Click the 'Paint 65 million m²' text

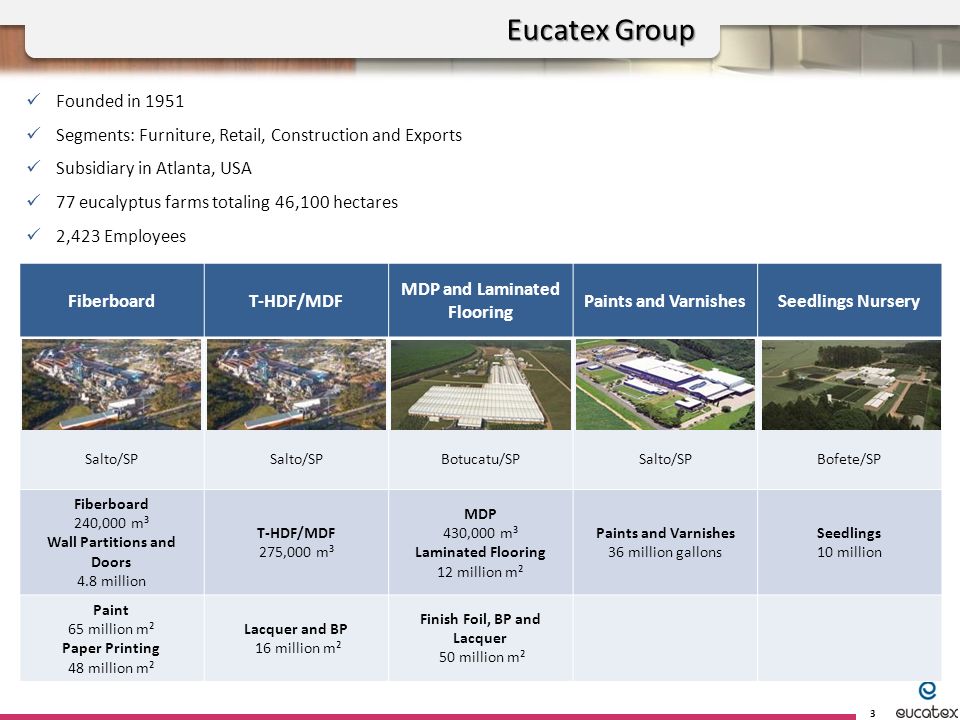[111, 619]
